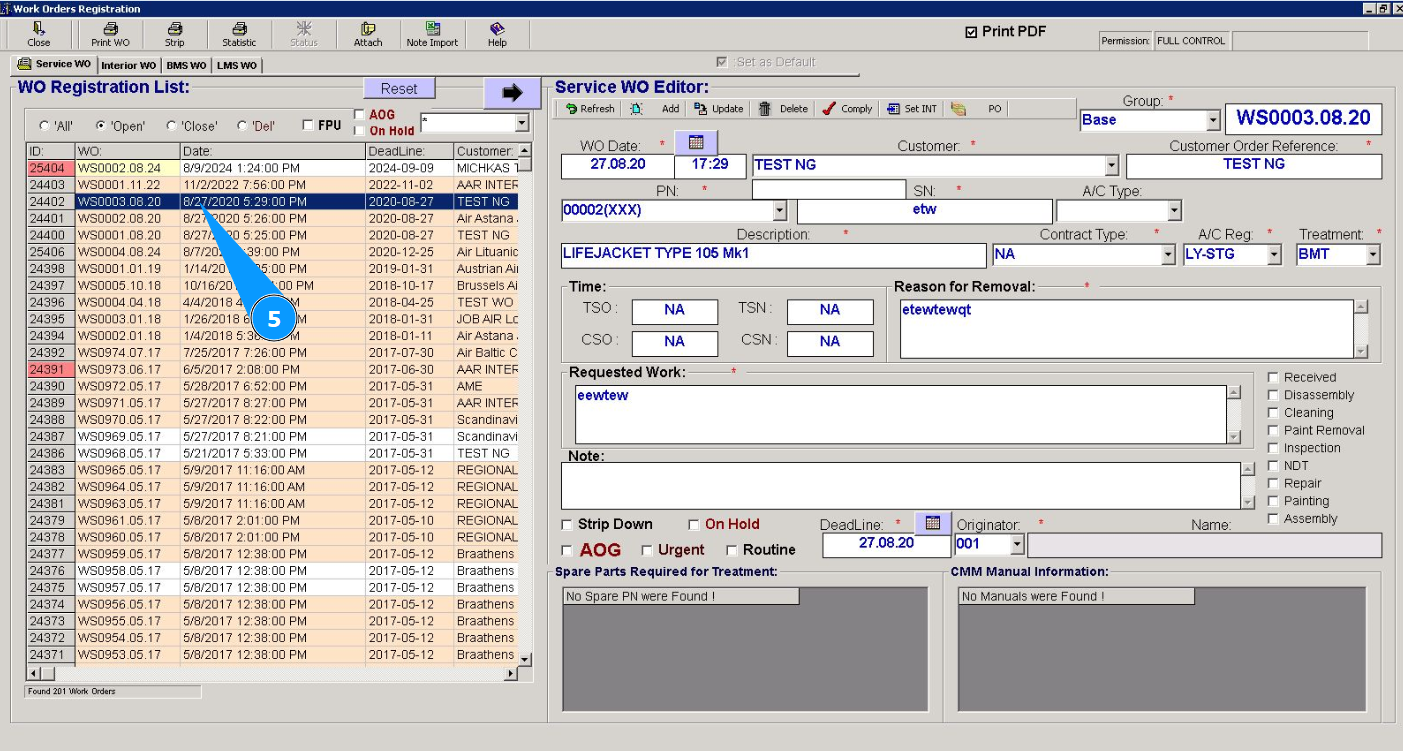The width and height of the screenshot is (1403, 751).
Task: Expand the Customer dropdown
Action: click(1111, 166)
